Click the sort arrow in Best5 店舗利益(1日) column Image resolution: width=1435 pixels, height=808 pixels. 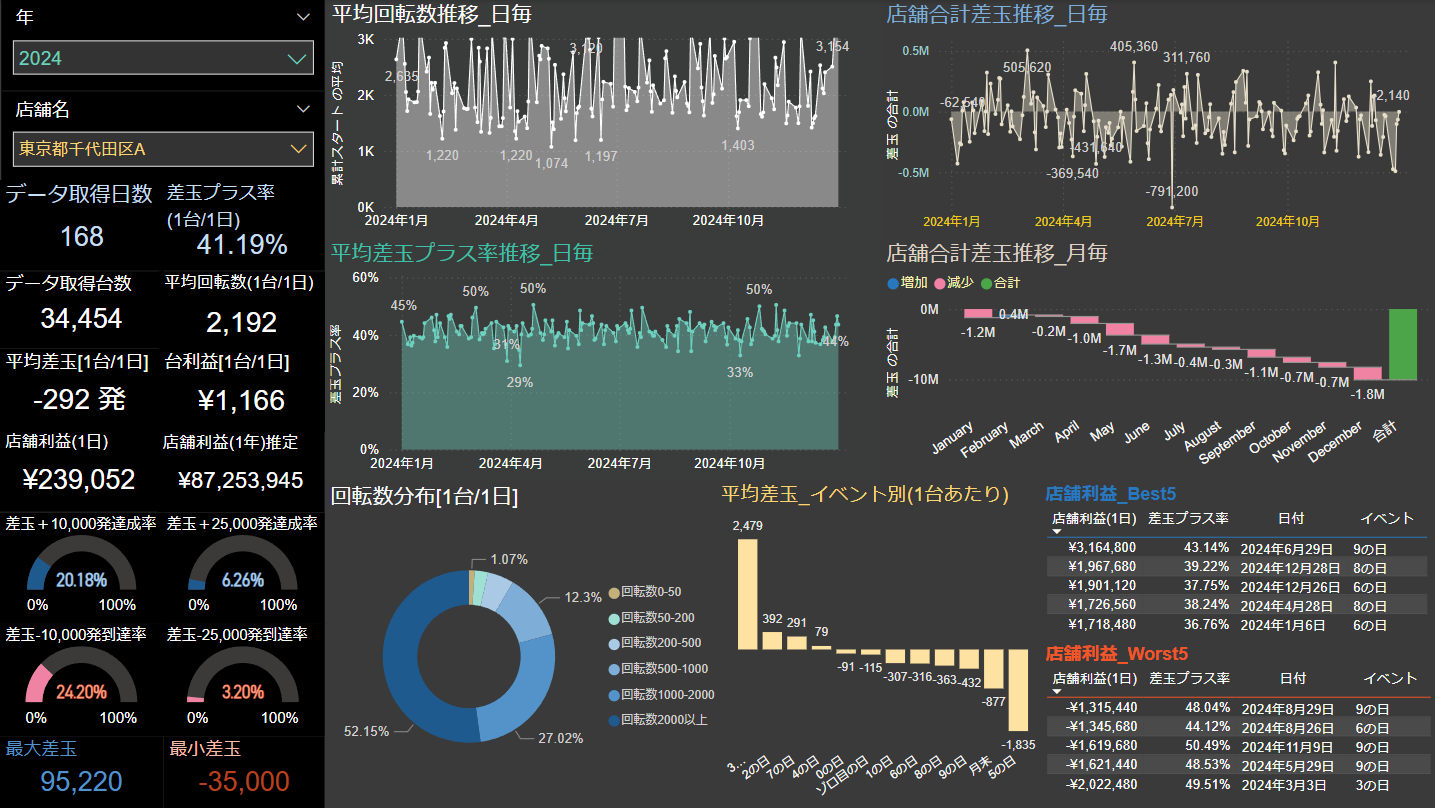click(x=1057, y=533)
